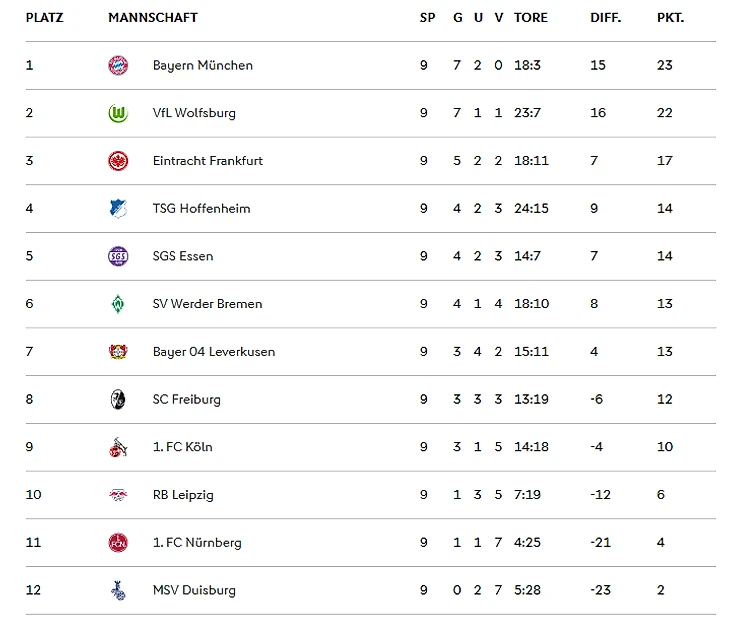Click the Bayer 04 Leverkusen crest
The height and width of the screenshot is (626, 730).
coord(118,351)
